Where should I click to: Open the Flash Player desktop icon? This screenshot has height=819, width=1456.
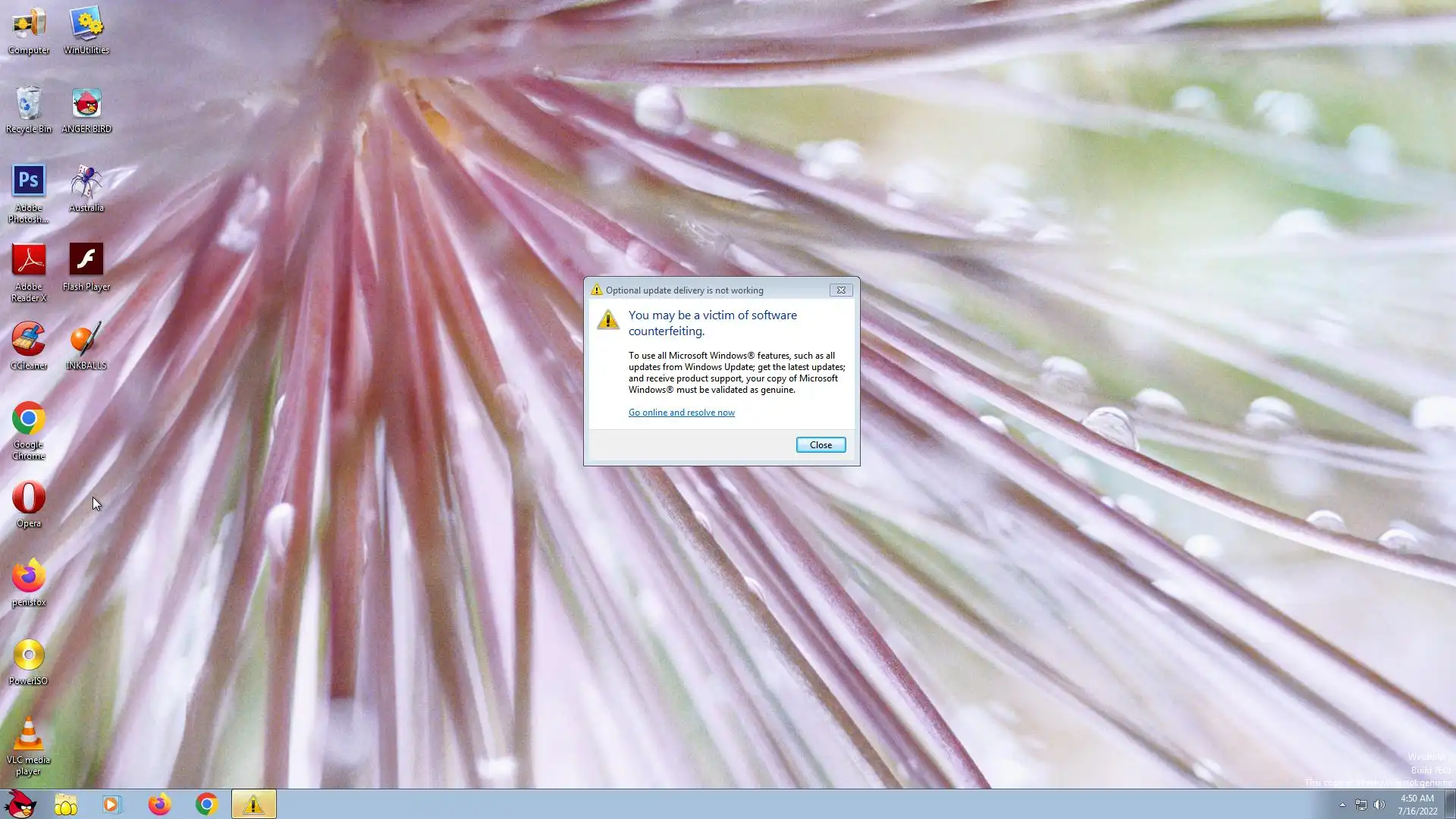[86, 260]
